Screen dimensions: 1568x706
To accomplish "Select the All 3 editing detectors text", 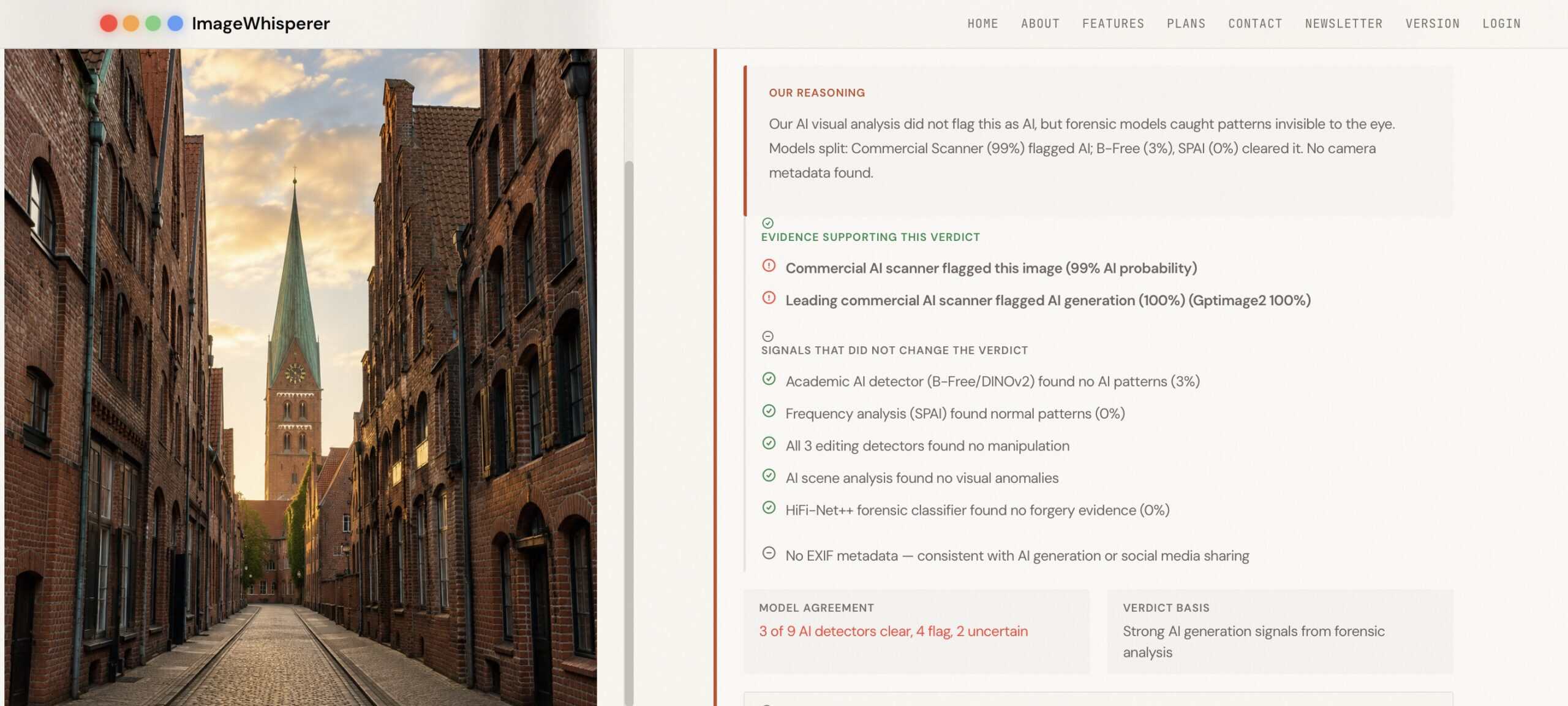I will [x=927, y=446].
